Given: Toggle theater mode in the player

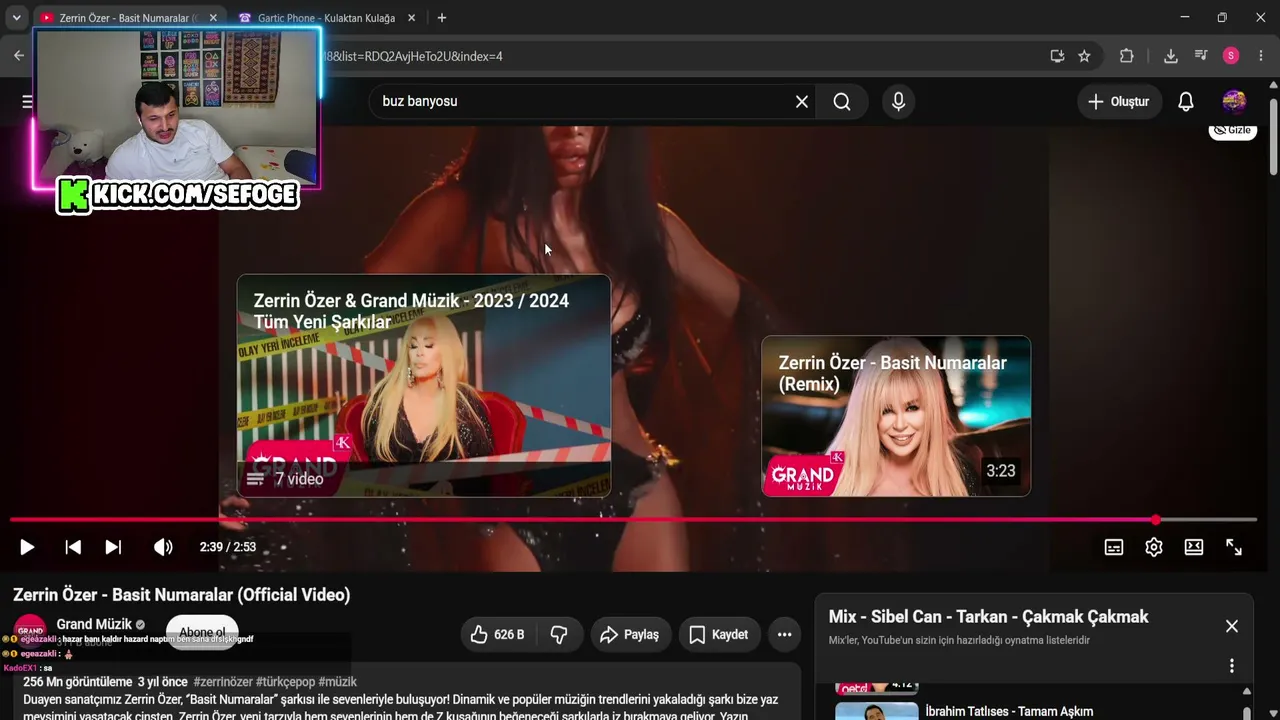Looking at the screenshot, I should [1194, 547].
